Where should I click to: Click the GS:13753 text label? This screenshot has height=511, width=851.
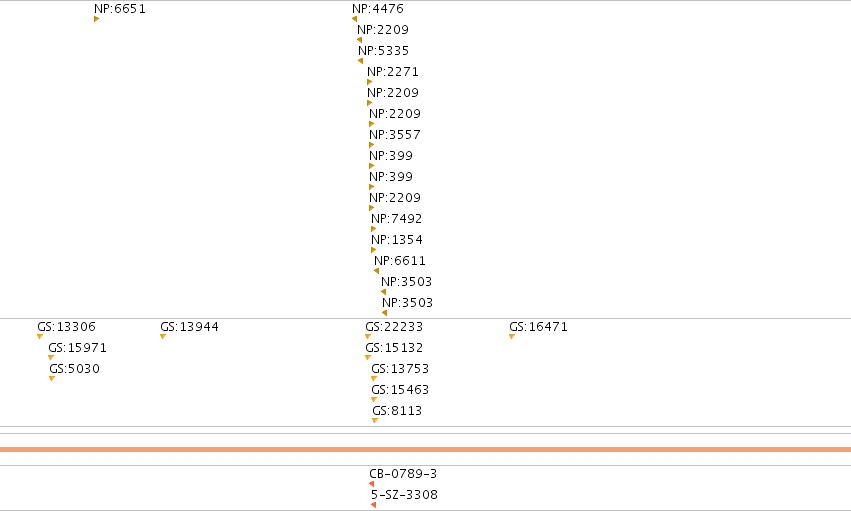pyautogui.click(x=400, y=369)
